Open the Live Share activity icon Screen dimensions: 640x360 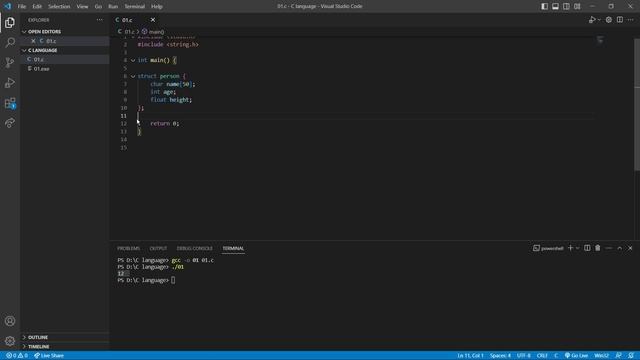click(10, 123)
